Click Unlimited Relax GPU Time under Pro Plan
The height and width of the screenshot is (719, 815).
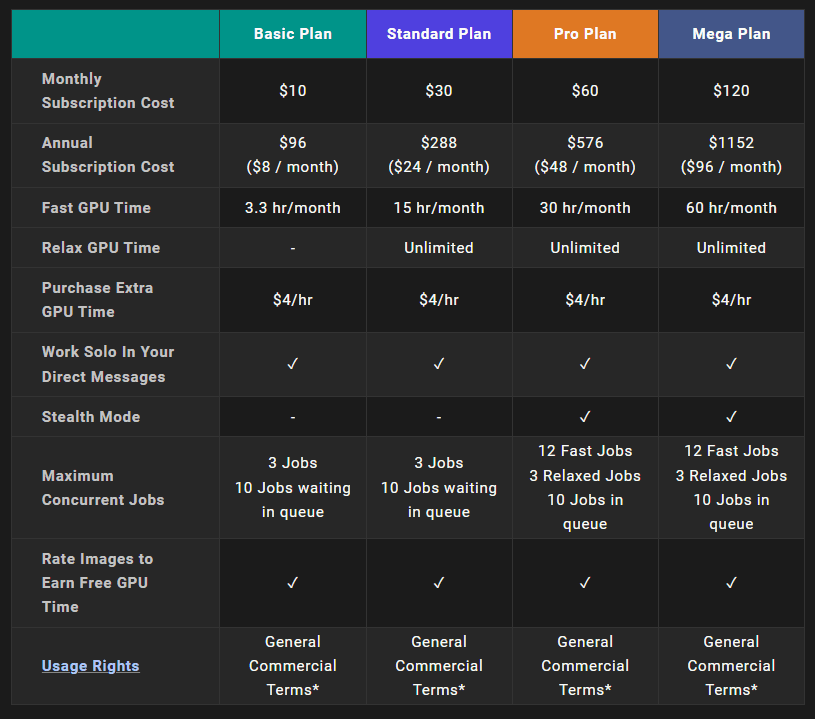[585, 248]
